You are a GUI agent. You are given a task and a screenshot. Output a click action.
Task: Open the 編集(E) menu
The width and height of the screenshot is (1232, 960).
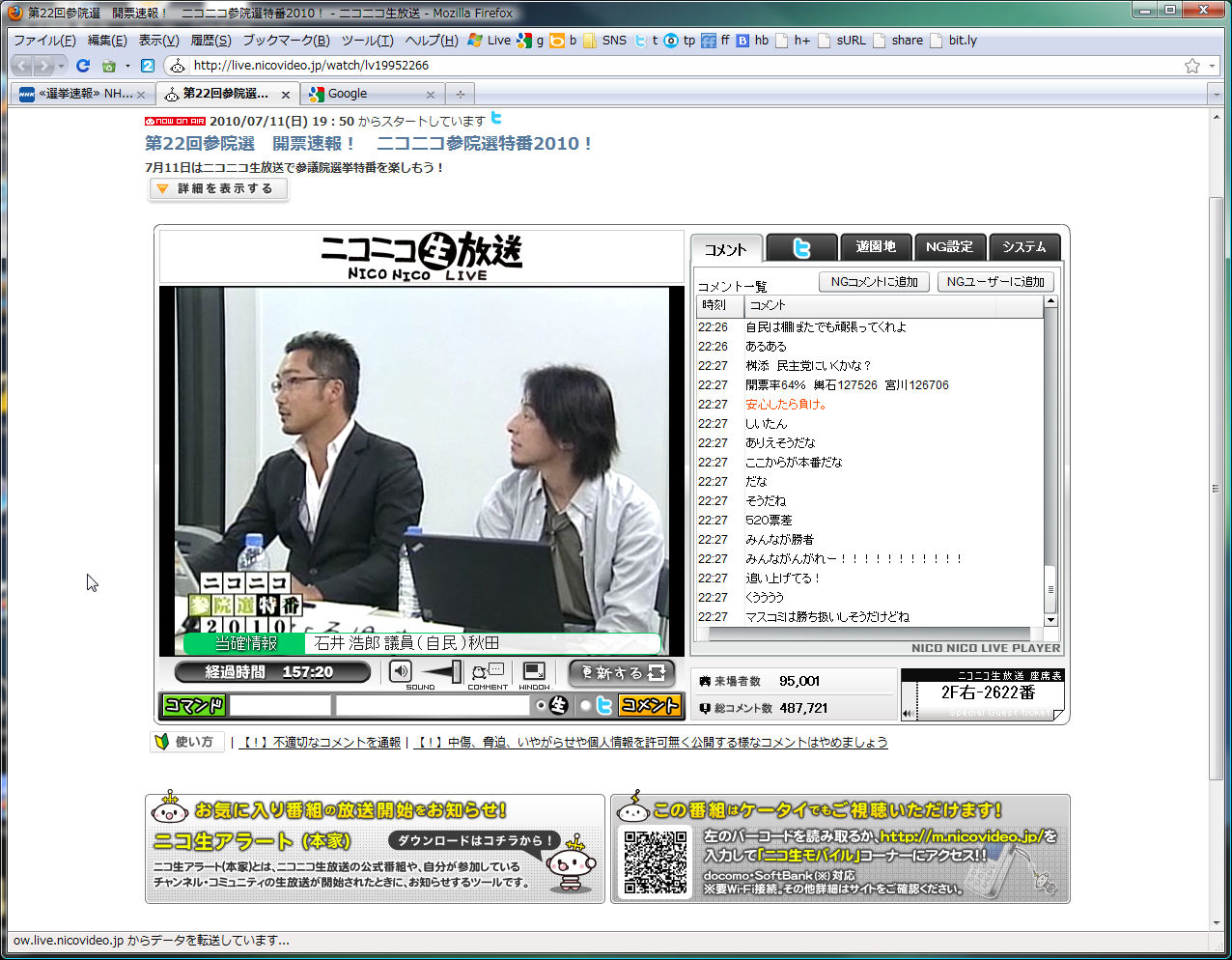pos(107,41)
